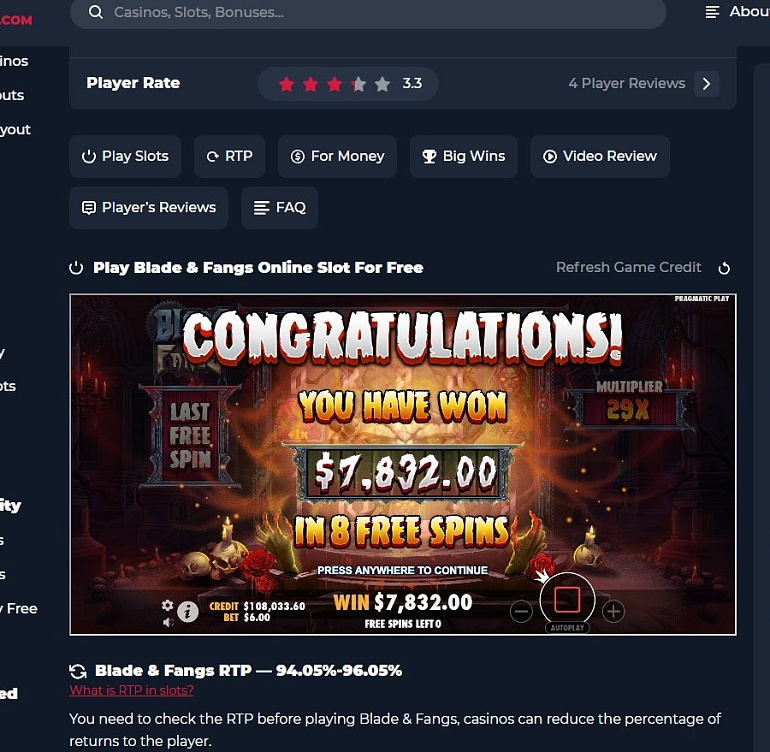The image size is (770, 752).
Task: Mute the game sound speaker
Action: [168, 622]
